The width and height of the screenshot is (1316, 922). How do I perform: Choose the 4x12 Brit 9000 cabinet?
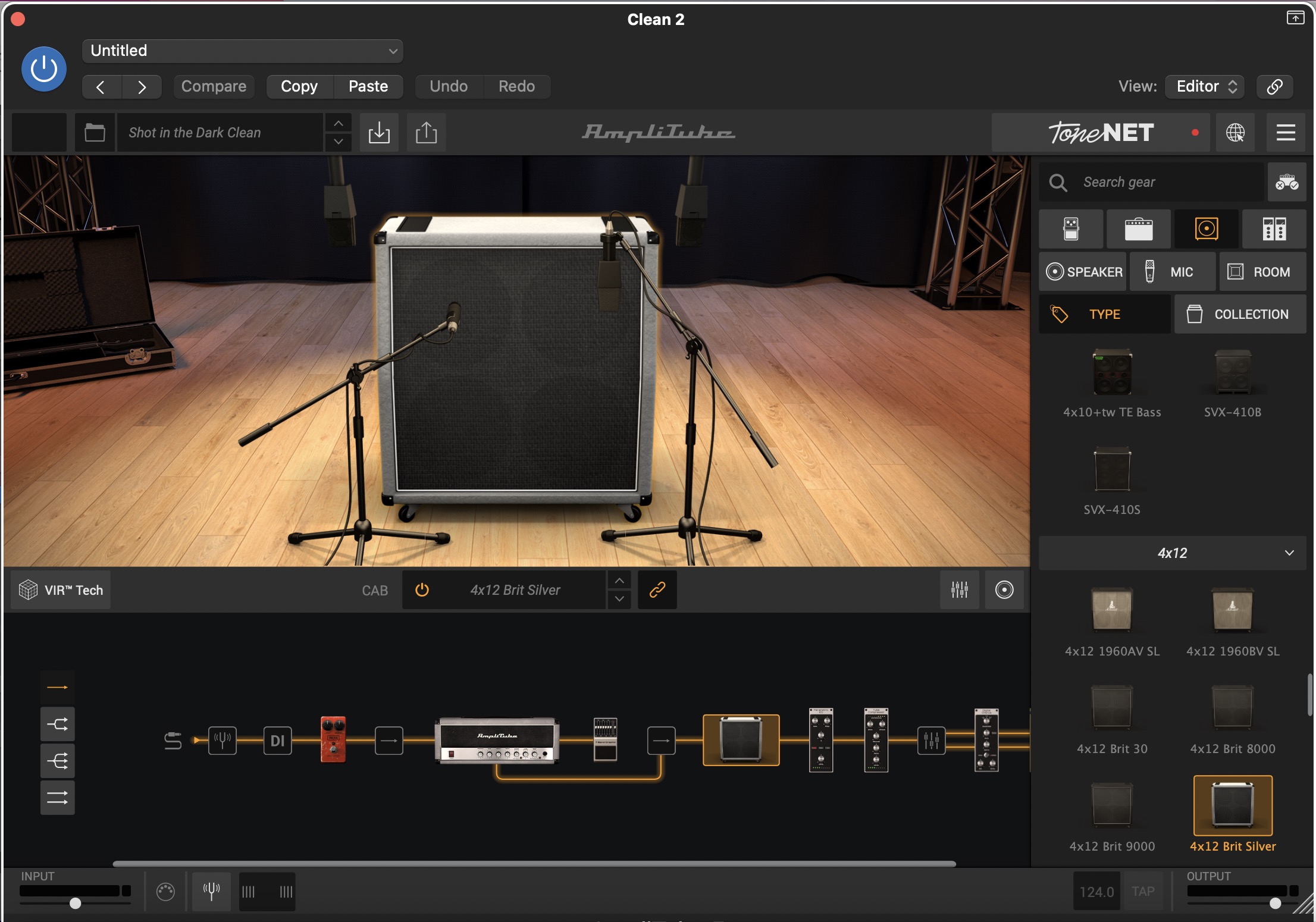1112,817
